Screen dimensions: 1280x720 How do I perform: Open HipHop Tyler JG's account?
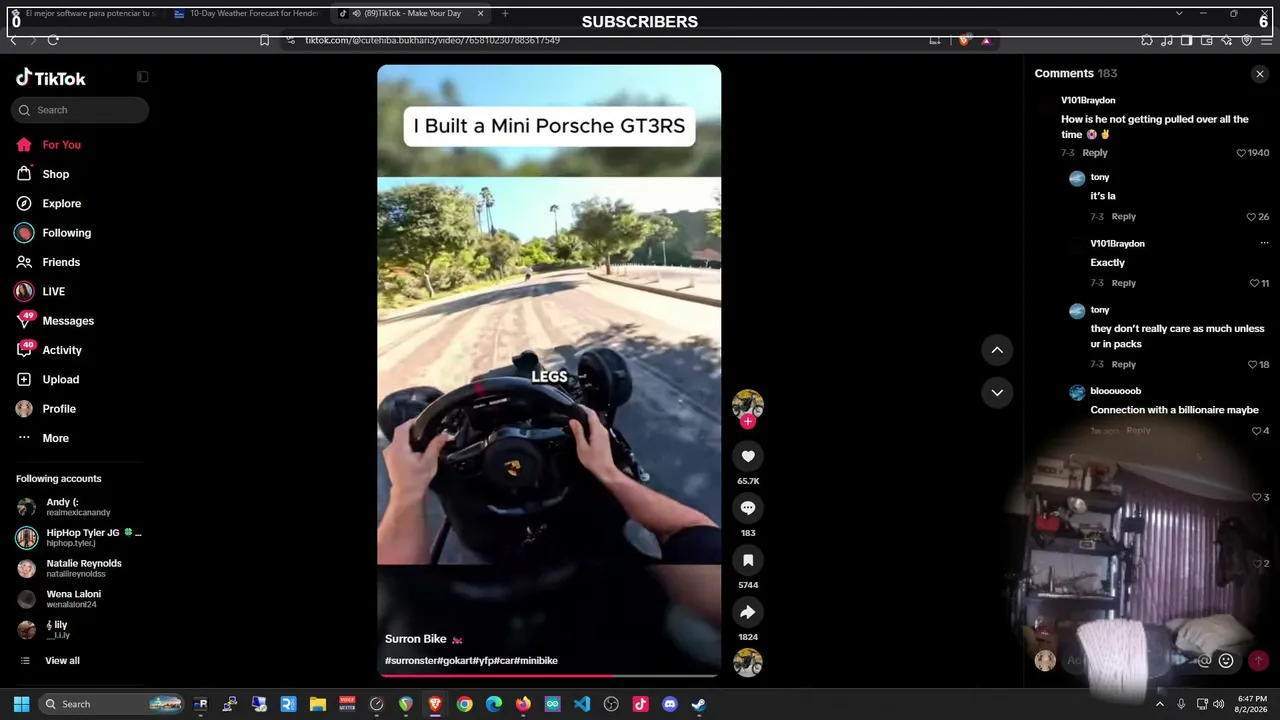(x=79, y=538)
